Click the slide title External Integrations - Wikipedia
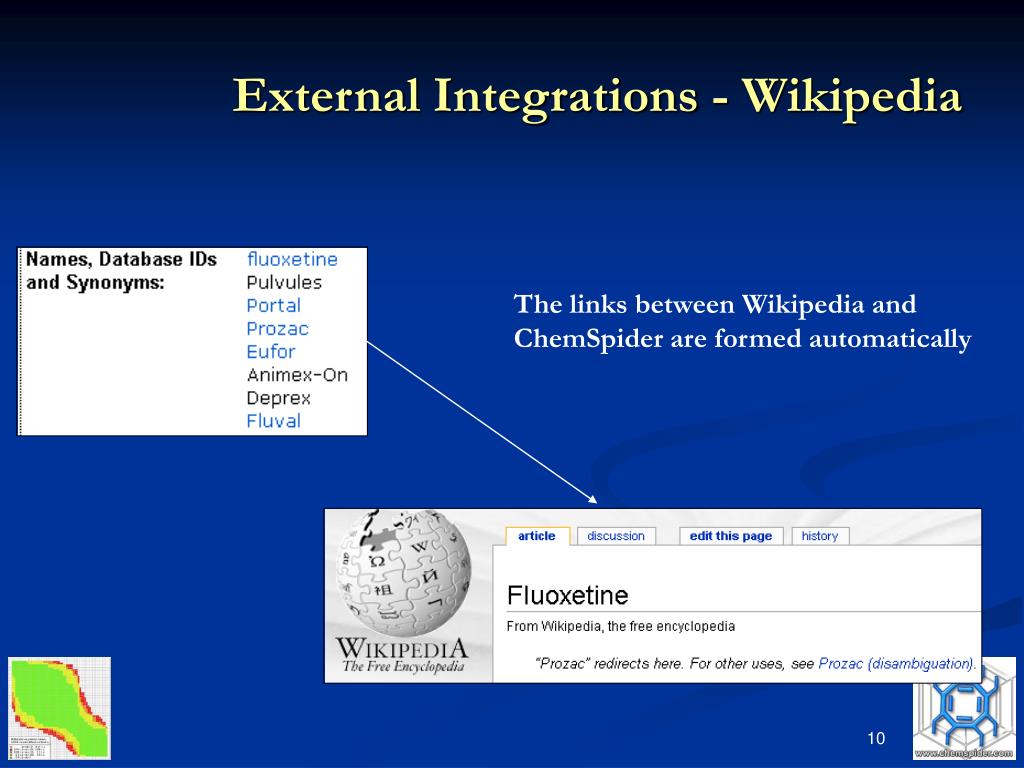Screen dimensions: 1024x768 click(597, 96)
